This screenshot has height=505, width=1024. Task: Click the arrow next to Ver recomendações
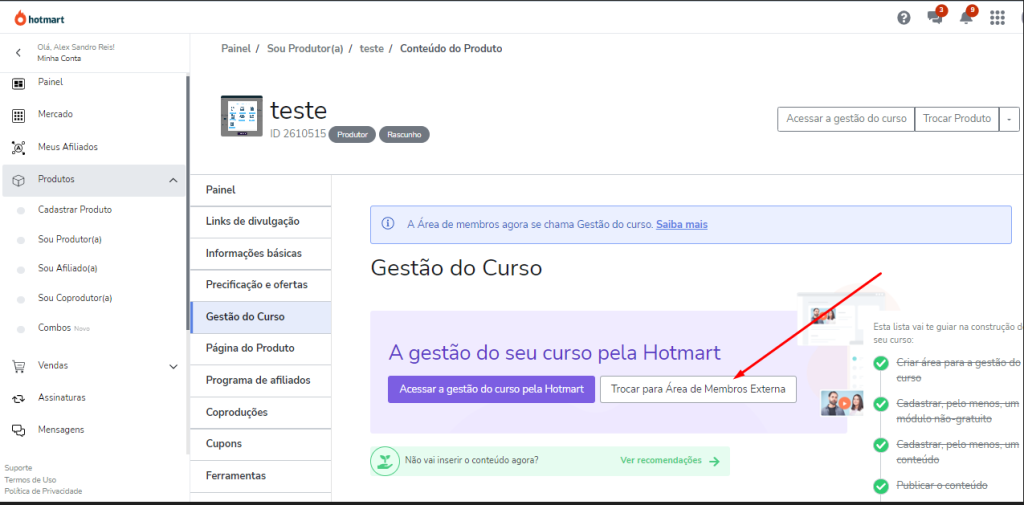tap(714, 461)
